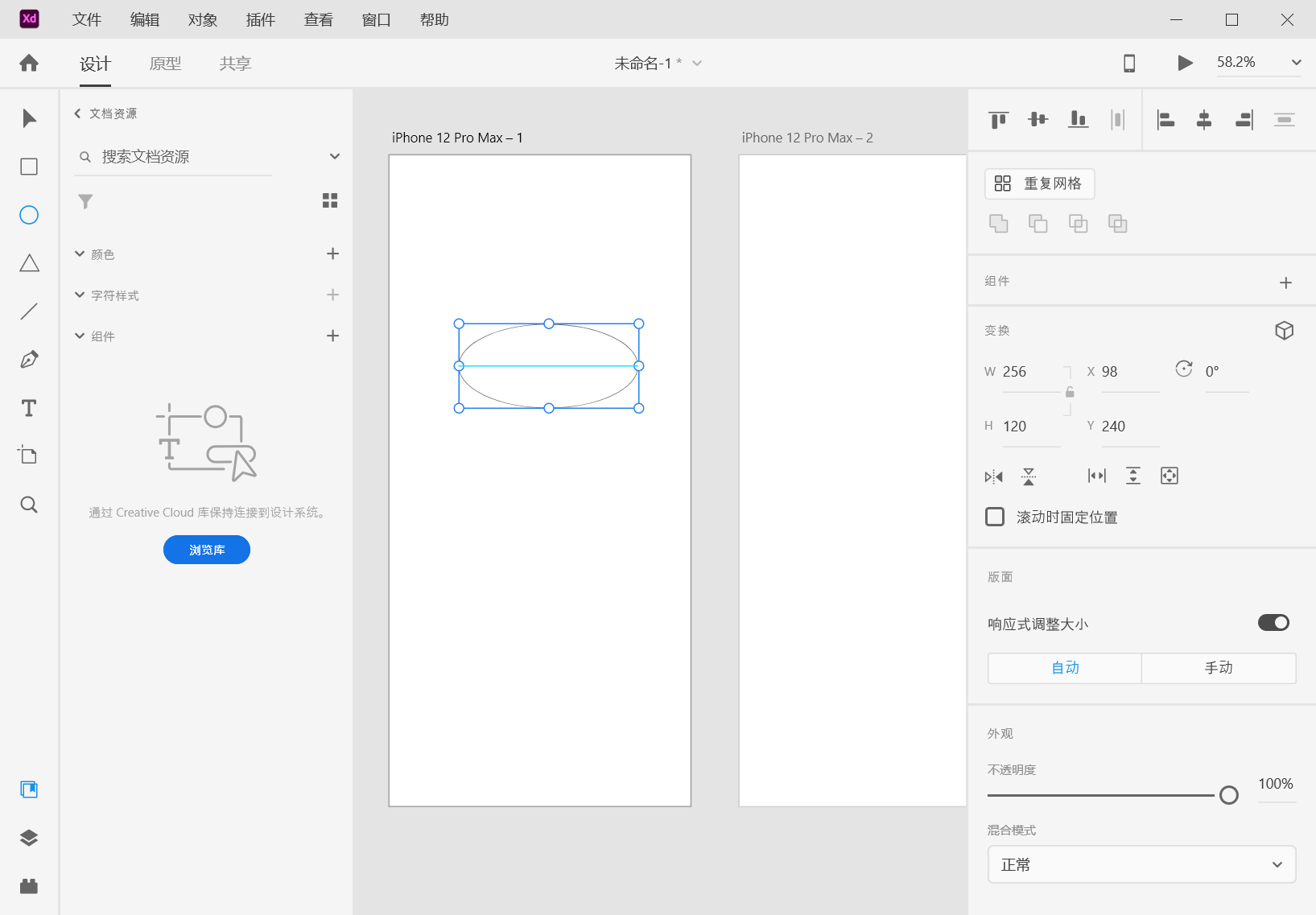Select the Text tool
The height and width of the screenshot is (915, 1316).
[28, 408]
